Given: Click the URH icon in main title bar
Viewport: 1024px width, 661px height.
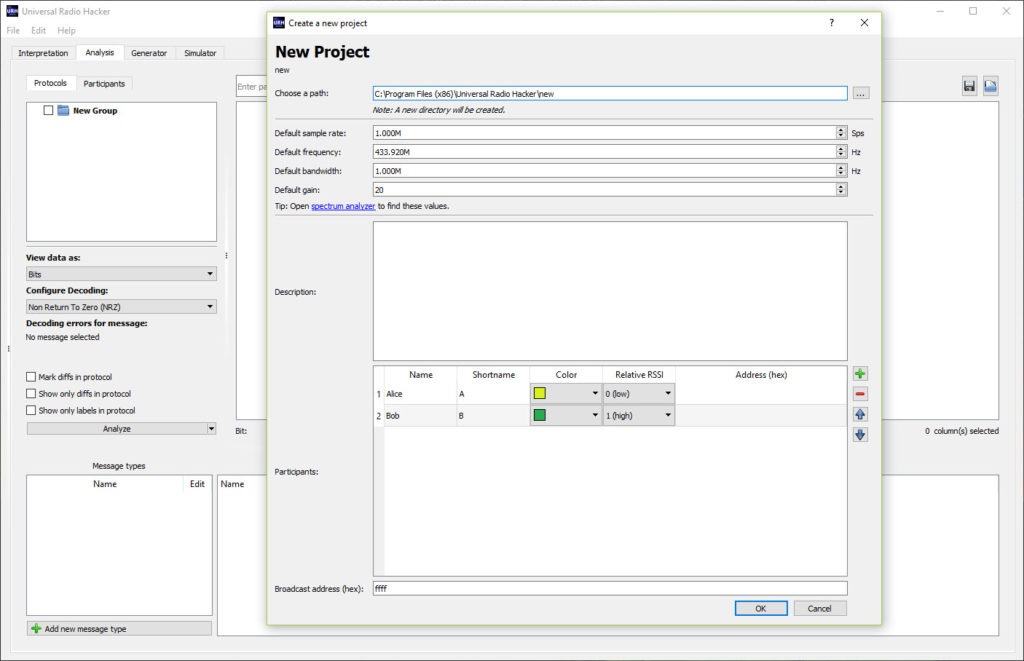Looking at the screenshot, I should coord(12,11).
